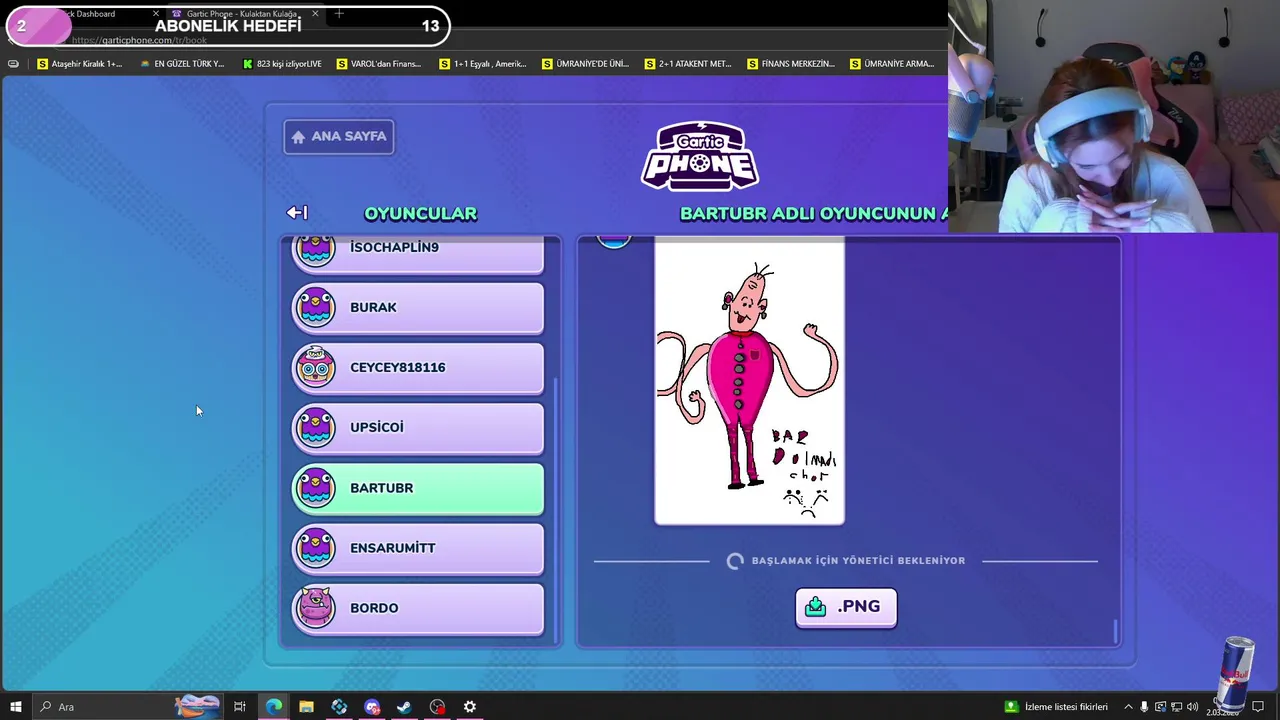Open Microsoft Edge from taskbar
This screenshot has height=720, width=1280.
click(273, 707)
